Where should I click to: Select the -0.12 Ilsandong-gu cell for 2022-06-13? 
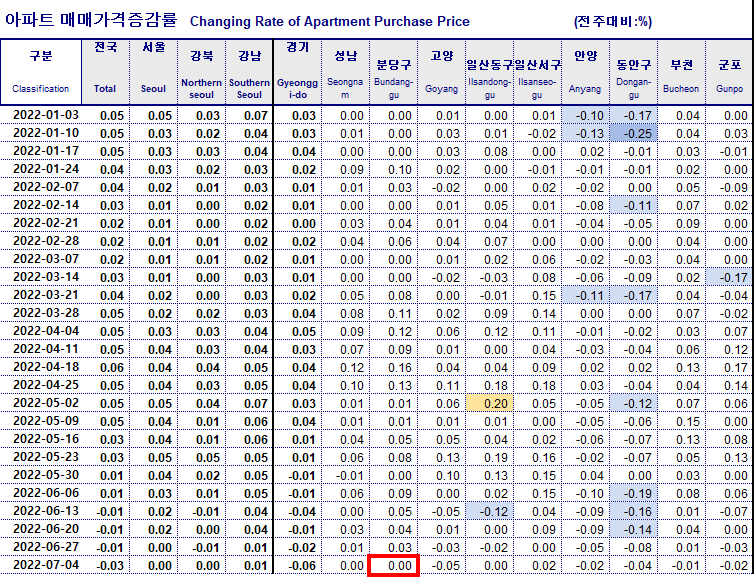click(x=490, y=511)
